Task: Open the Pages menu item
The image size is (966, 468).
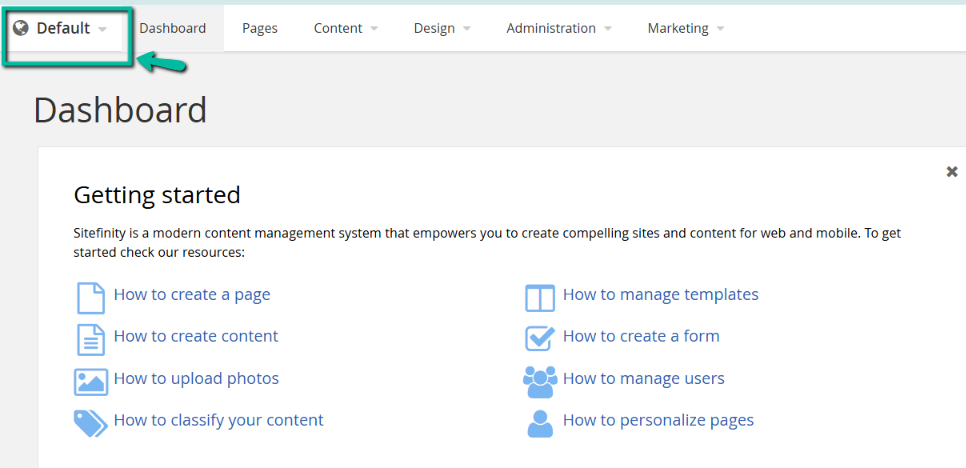Action: [x=259, y=28]
